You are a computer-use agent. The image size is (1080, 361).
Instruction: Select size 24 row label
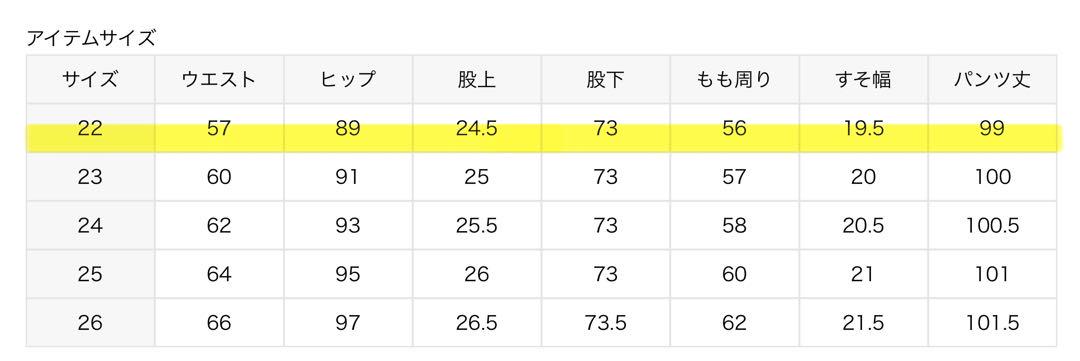pos(90,225)
